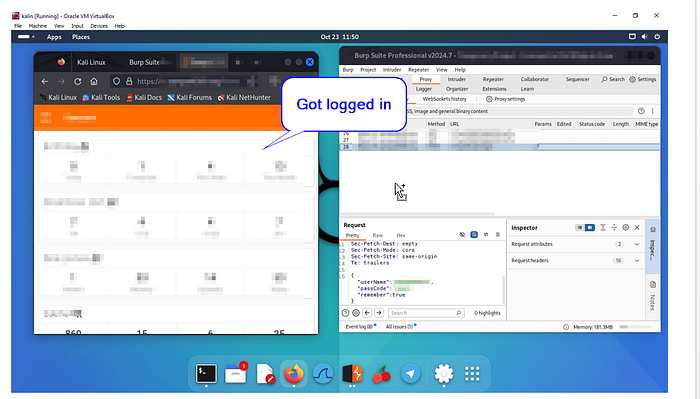Click the Request search input field

pyautogui.click(x=426, y=313)
